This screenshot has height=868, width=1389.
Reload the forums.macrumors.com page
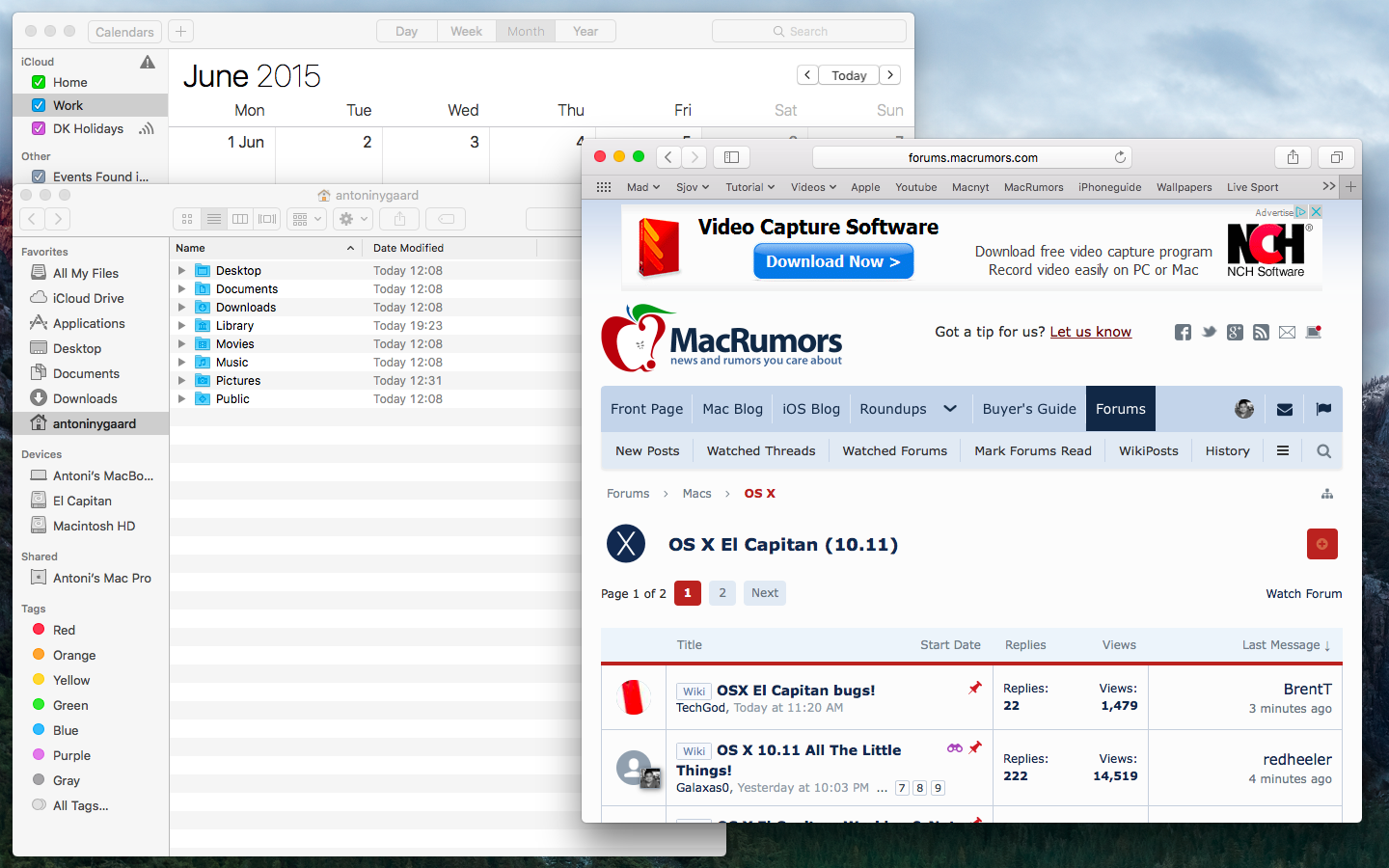click(x=1120, y=157)
